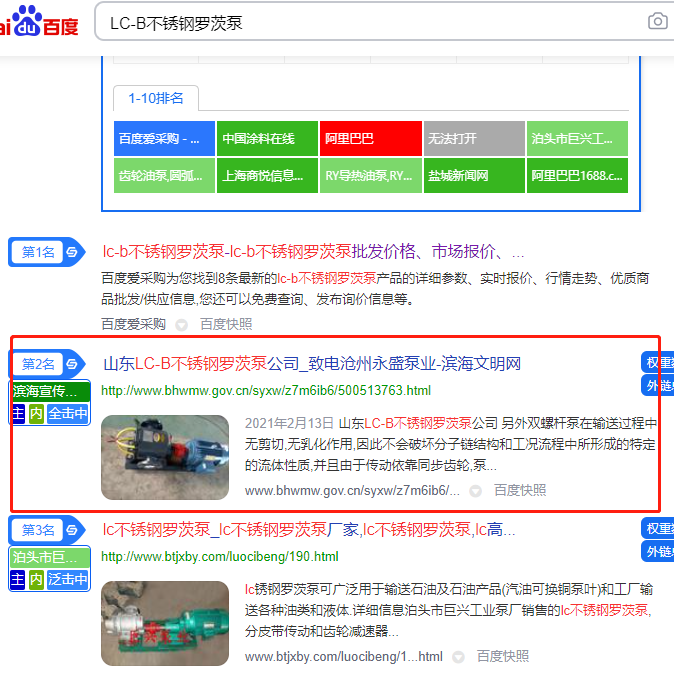The width and height of the screenshot is (674, 678).
Task: Open 百度快照 for the first result
Action: click(226, 324)
